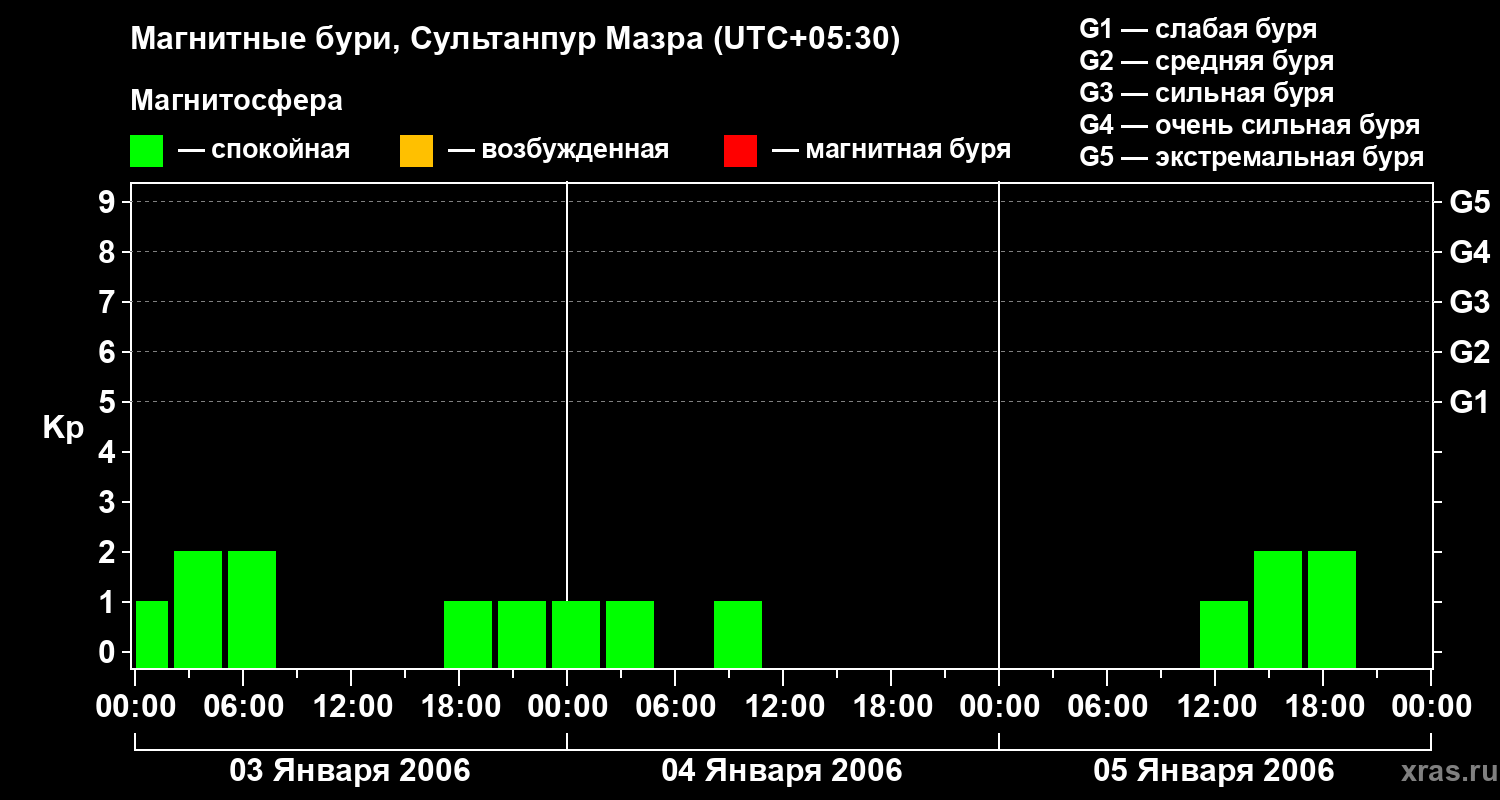Click the '12:00' time label under 03 January
The width and height of the screenshot is (1500, 800).
click(x=351, y=707)
